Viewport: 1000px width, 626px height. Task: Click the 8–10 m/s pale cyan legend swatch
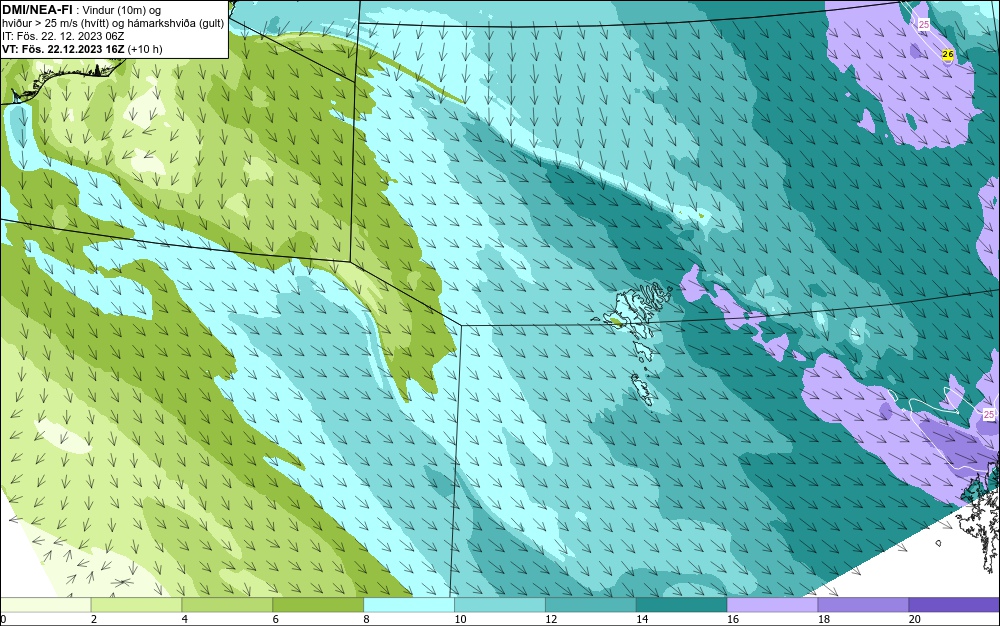click(409, 604)
